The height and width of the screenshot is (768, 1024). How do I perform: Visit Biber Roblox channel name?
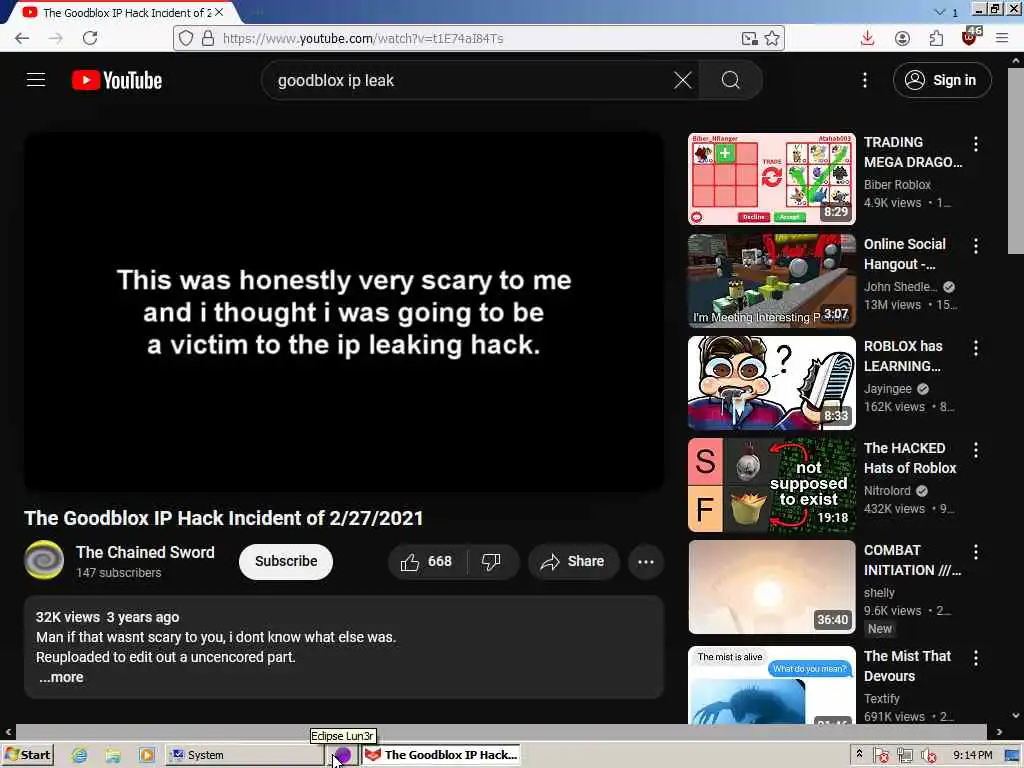click(x=897, y=185)
